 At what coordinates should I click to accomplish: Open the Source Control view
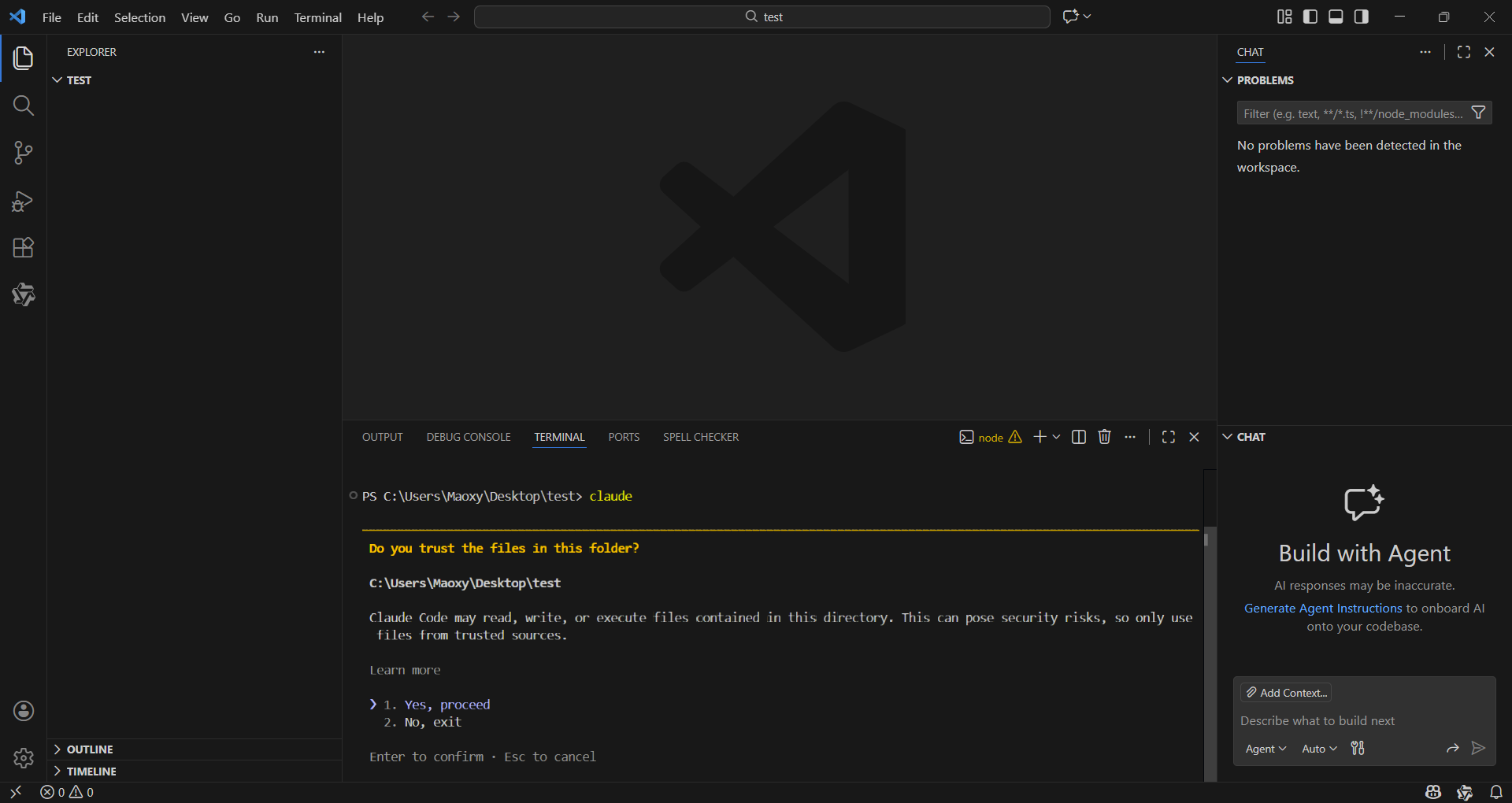click(24, 153)
